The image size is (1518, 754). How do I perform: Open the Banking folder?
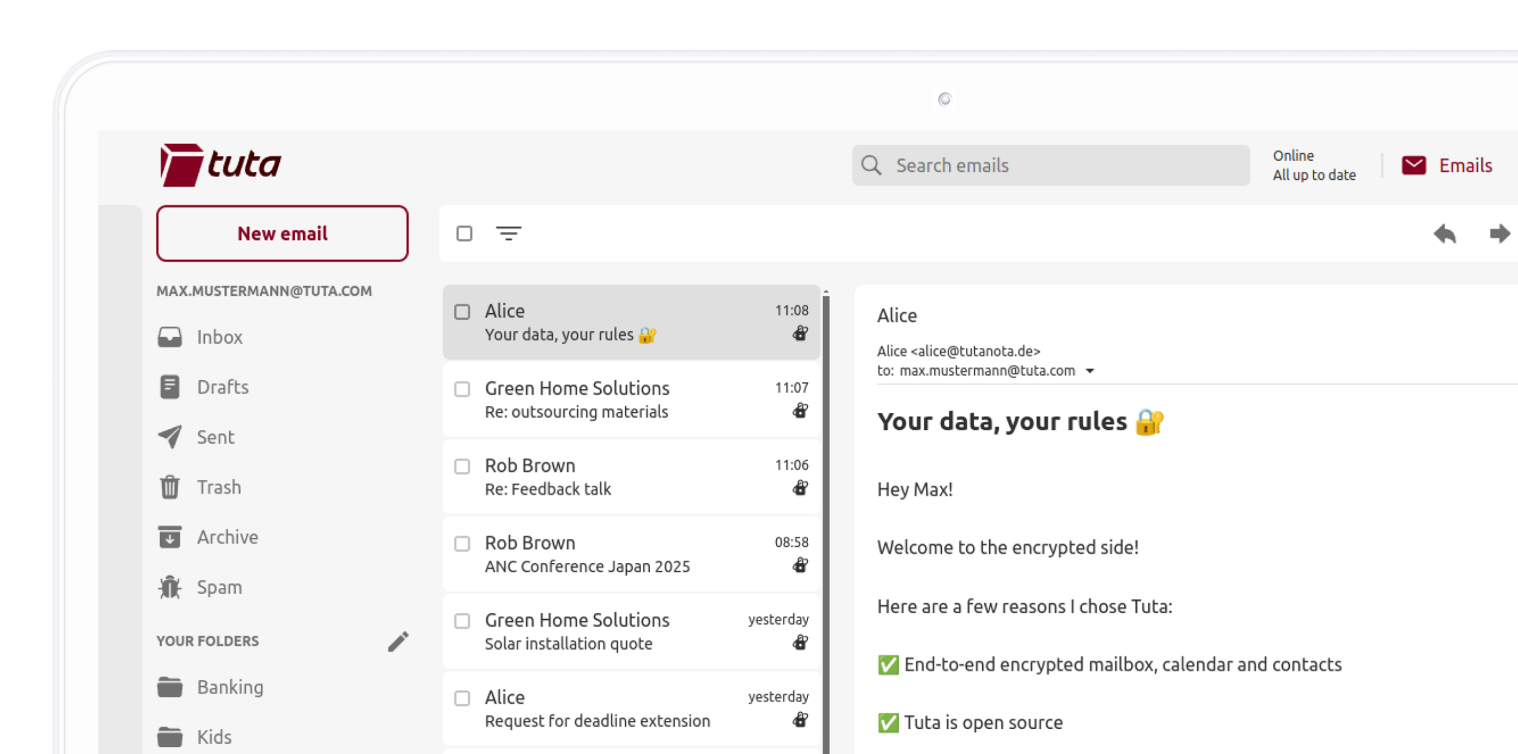(x=229, y=687)
